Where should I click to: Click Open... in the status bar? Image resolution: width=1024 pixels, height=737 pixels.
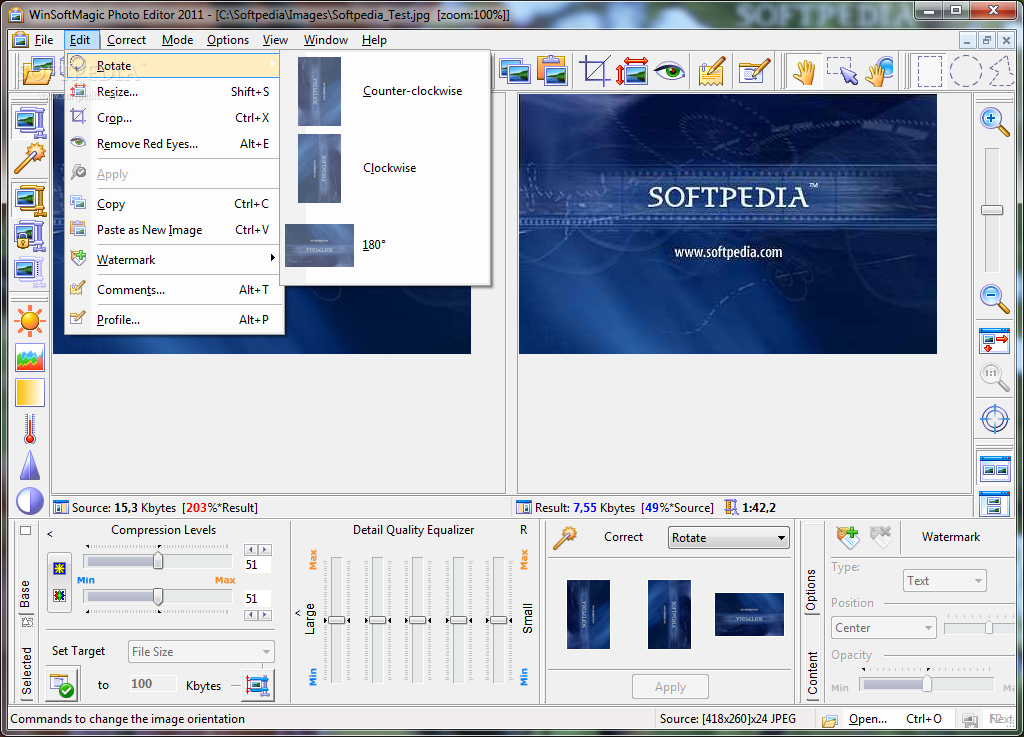coord(868,719)
